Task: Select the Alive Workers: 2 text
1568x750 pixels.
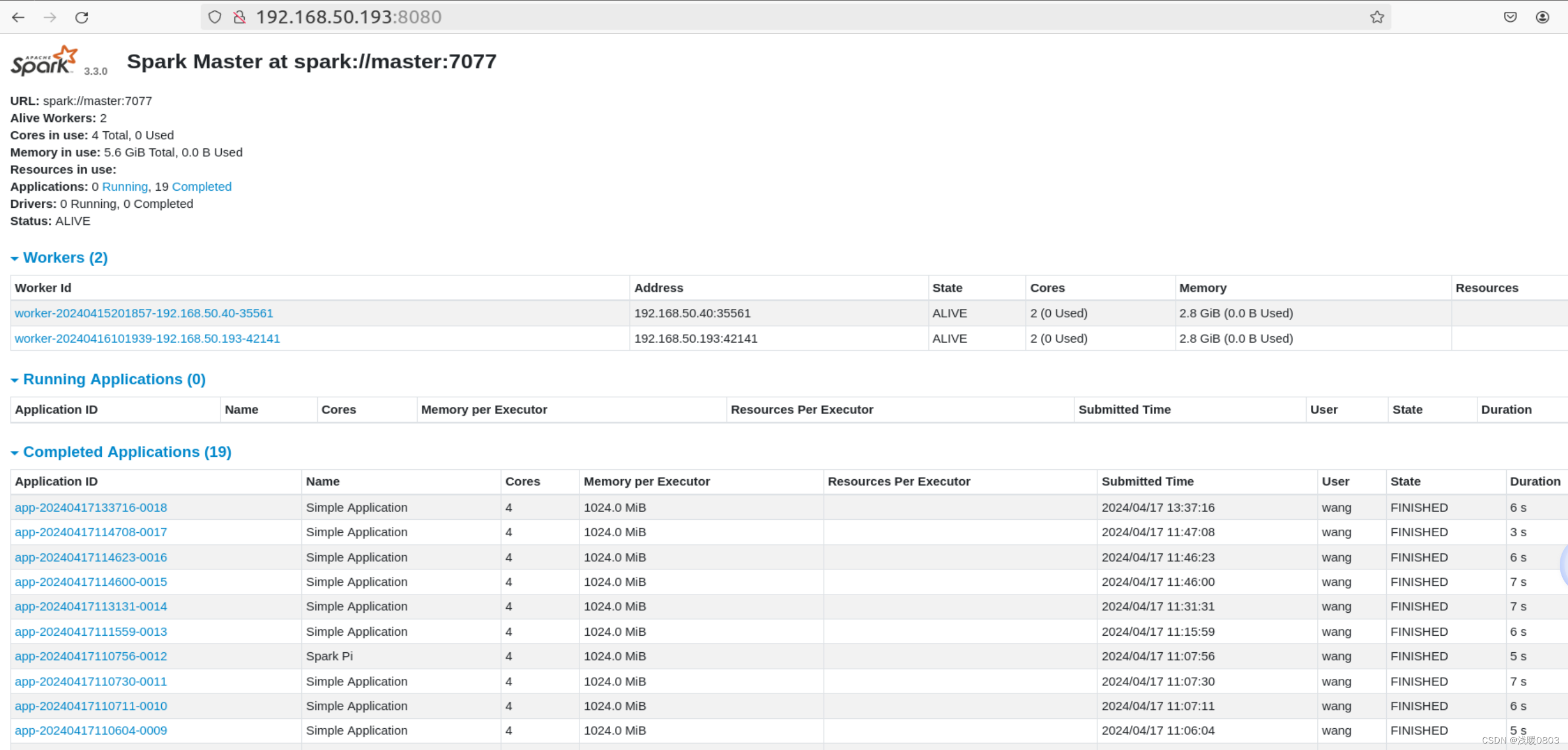Action: click(58, 118)
